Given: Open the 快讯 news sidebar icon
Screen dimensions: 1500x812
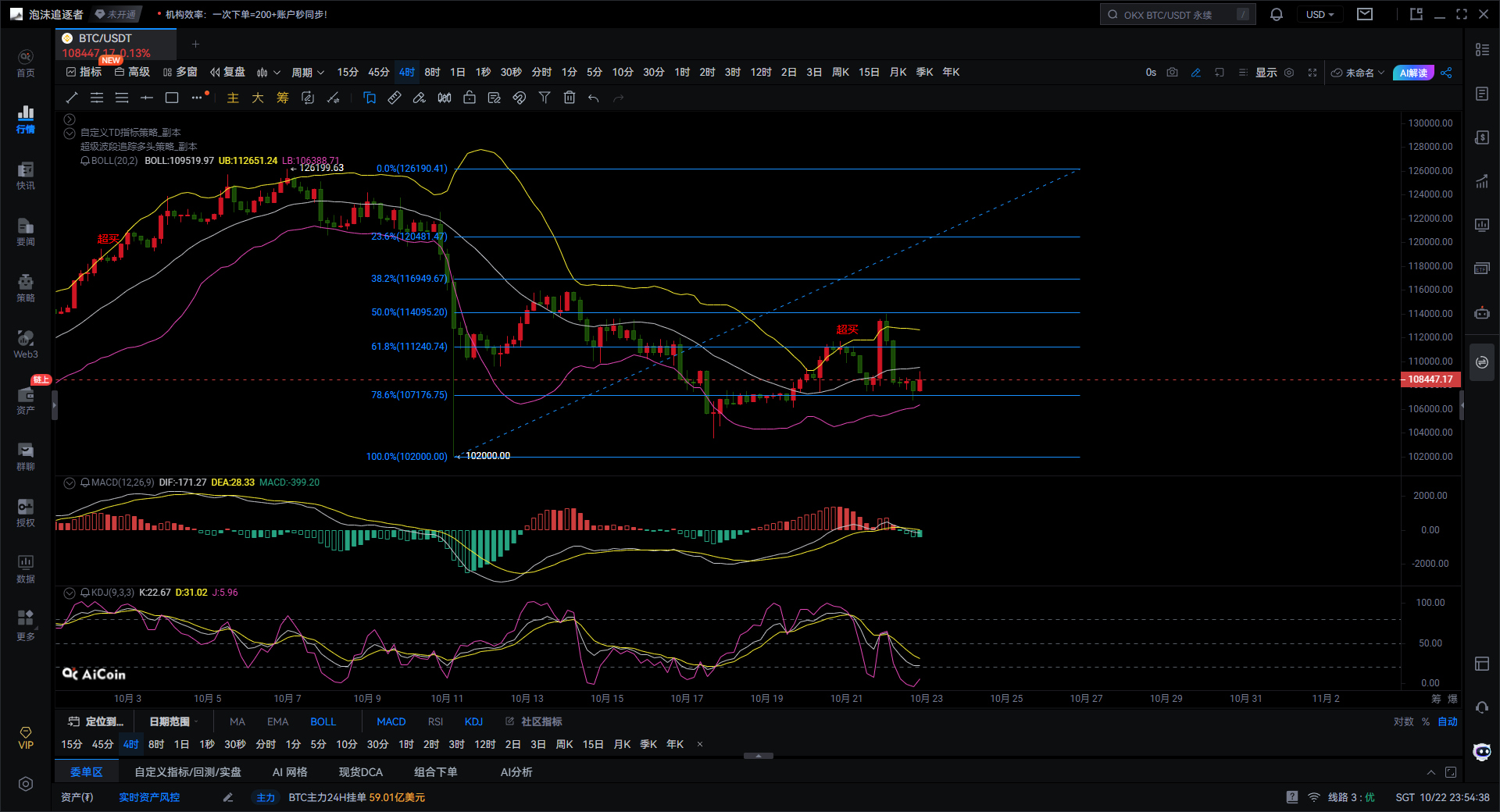Looking at the screenshot, I should click(26, 176).
